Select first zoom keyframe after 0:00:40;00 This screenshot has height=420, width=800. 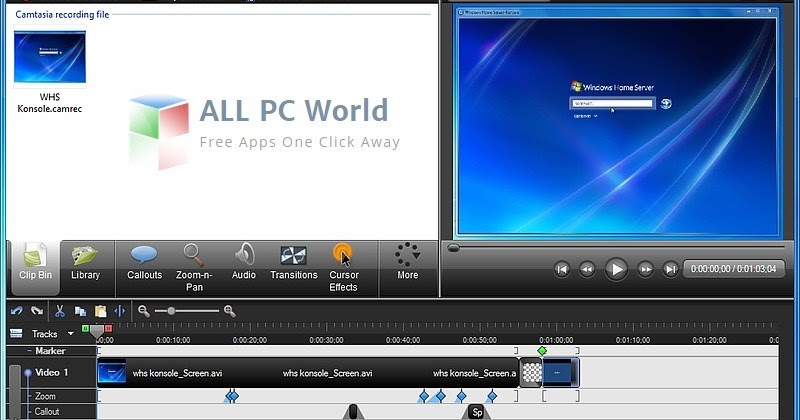[423, 396]
